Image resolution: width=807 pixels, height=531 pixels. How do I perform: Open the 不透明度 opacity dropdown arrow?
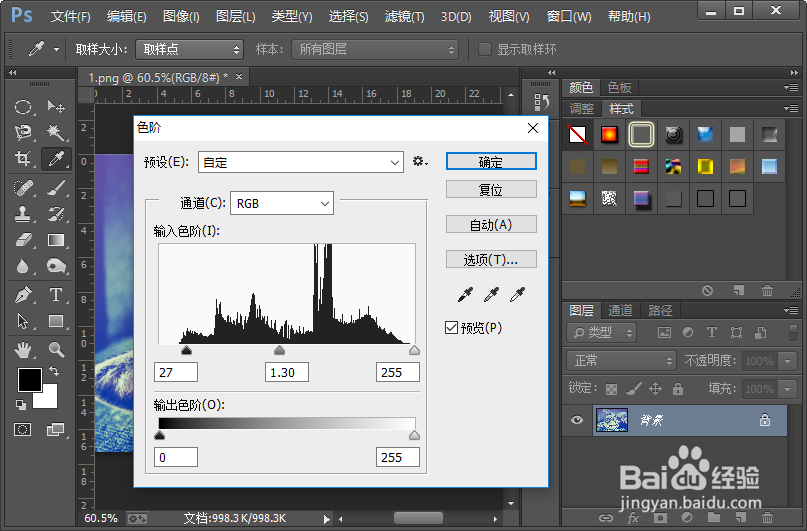[787, 361]
